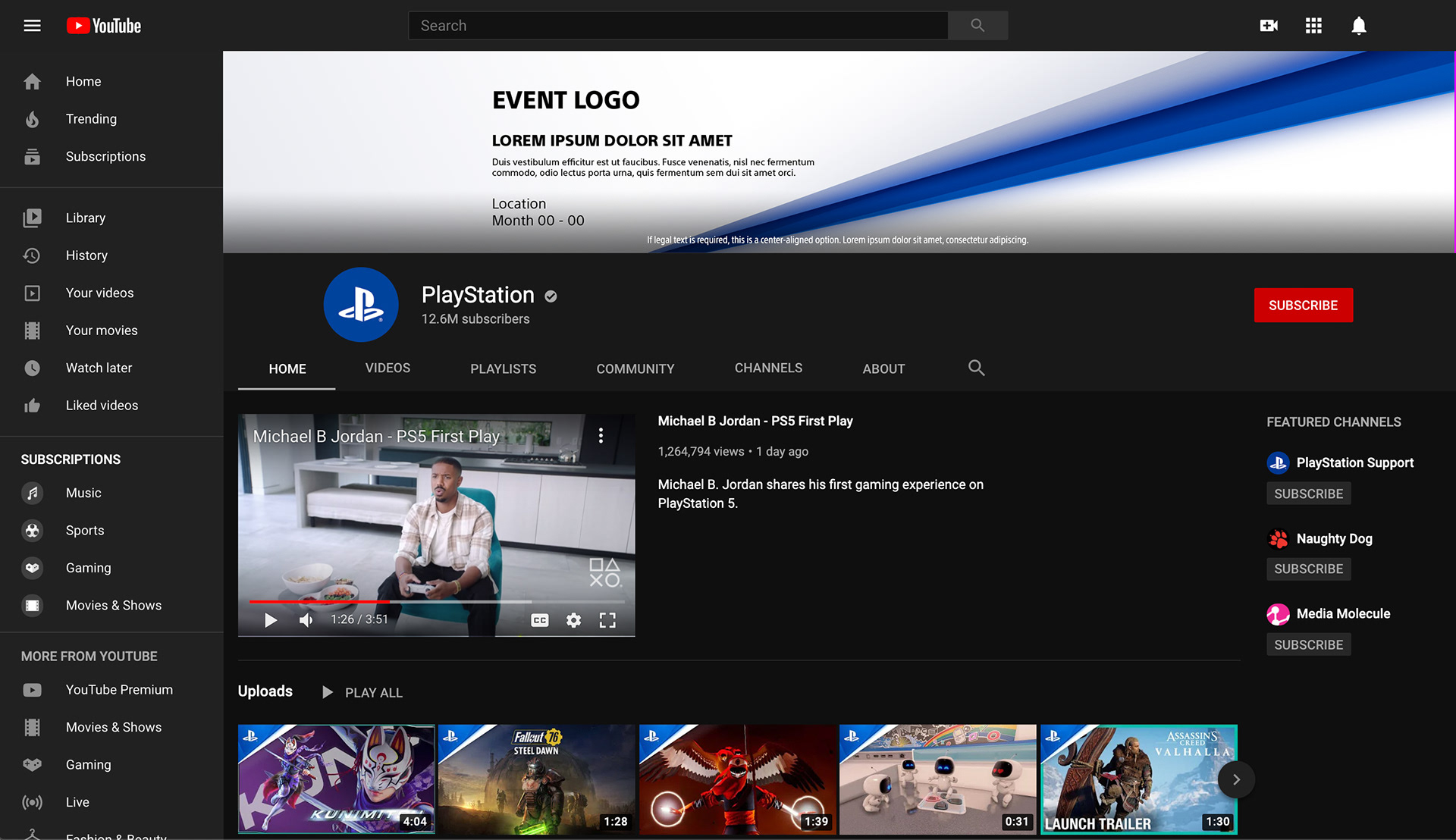This screenshot has height=840, width=1456.
Task: Subscribe to Naughty Dog channel
Action: coord(1308,569)
